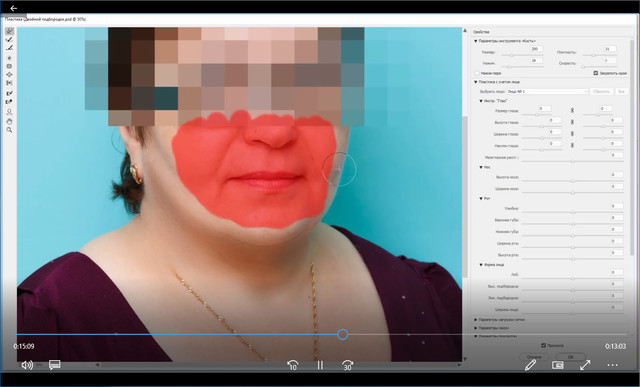
Task: Enable the Нажим пера checkbox
Action: [477, 73]
